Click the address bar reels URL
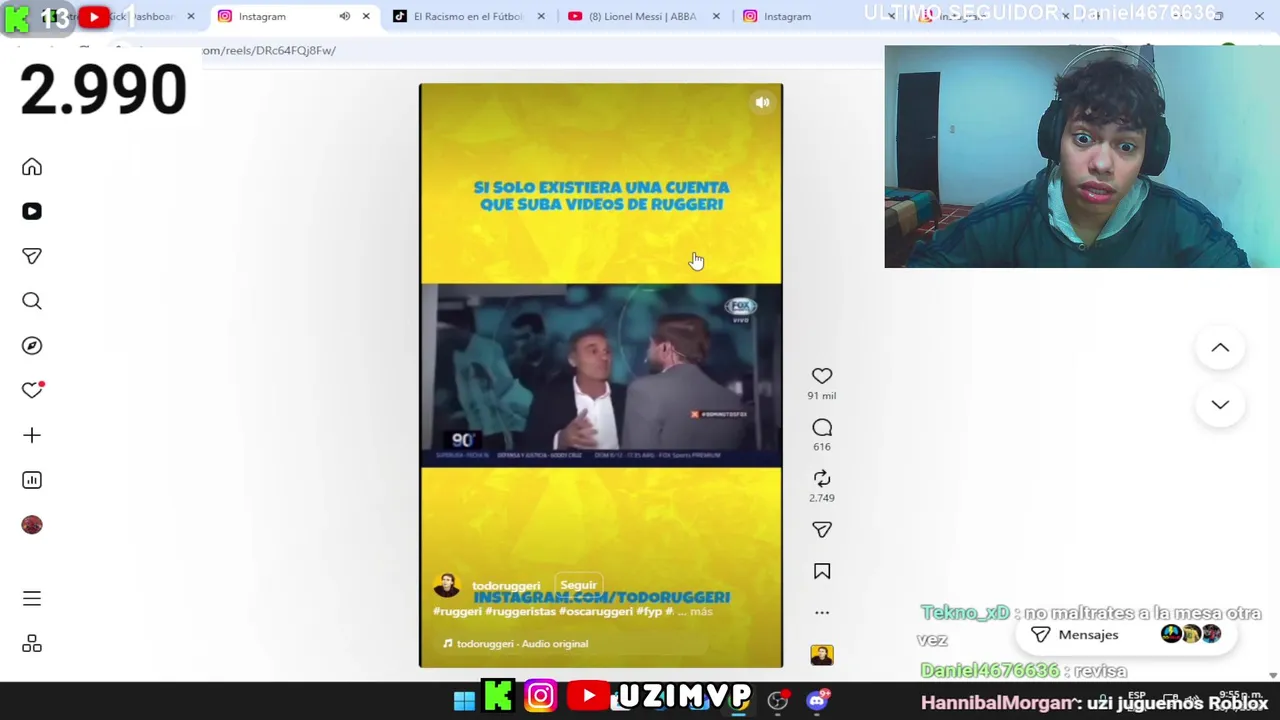This screenshot has width=1280, height=720. point(268,50)
